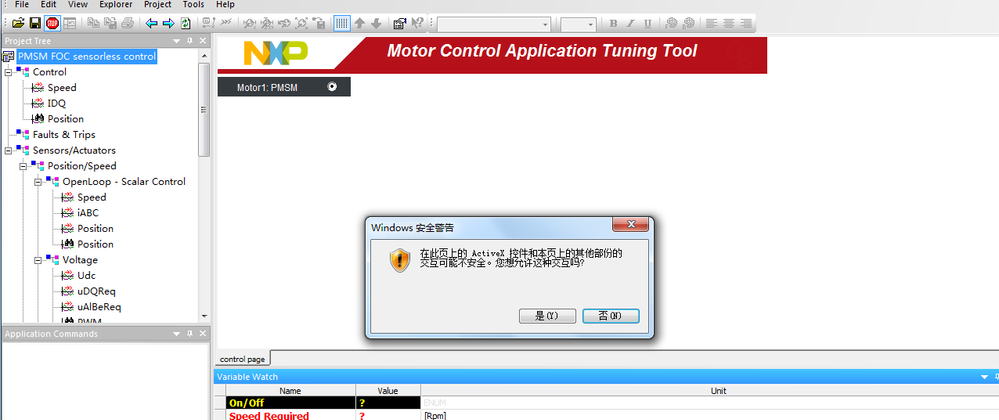Toggle the red STOP communication button
The image size is (999, 420).
(x=52, y=24)
